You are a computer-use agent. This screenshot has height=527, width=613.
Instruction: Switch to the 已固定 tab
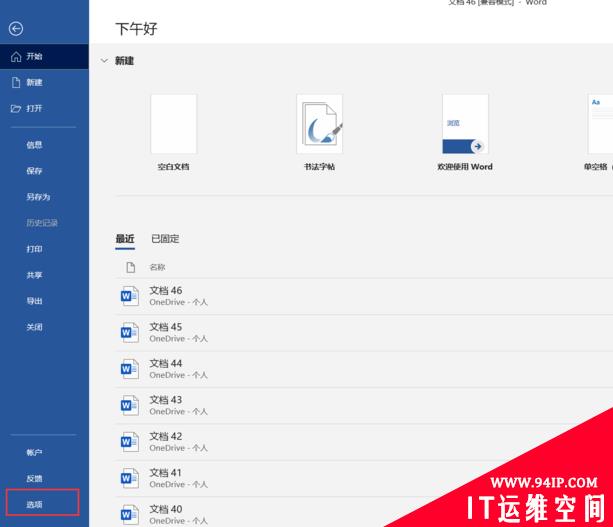tap(165, 239)
